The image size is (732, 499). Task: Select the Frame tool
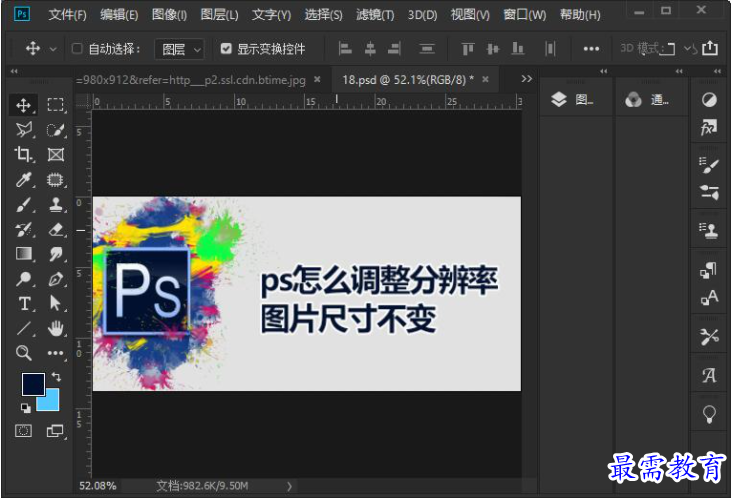[x=56, y=154]
